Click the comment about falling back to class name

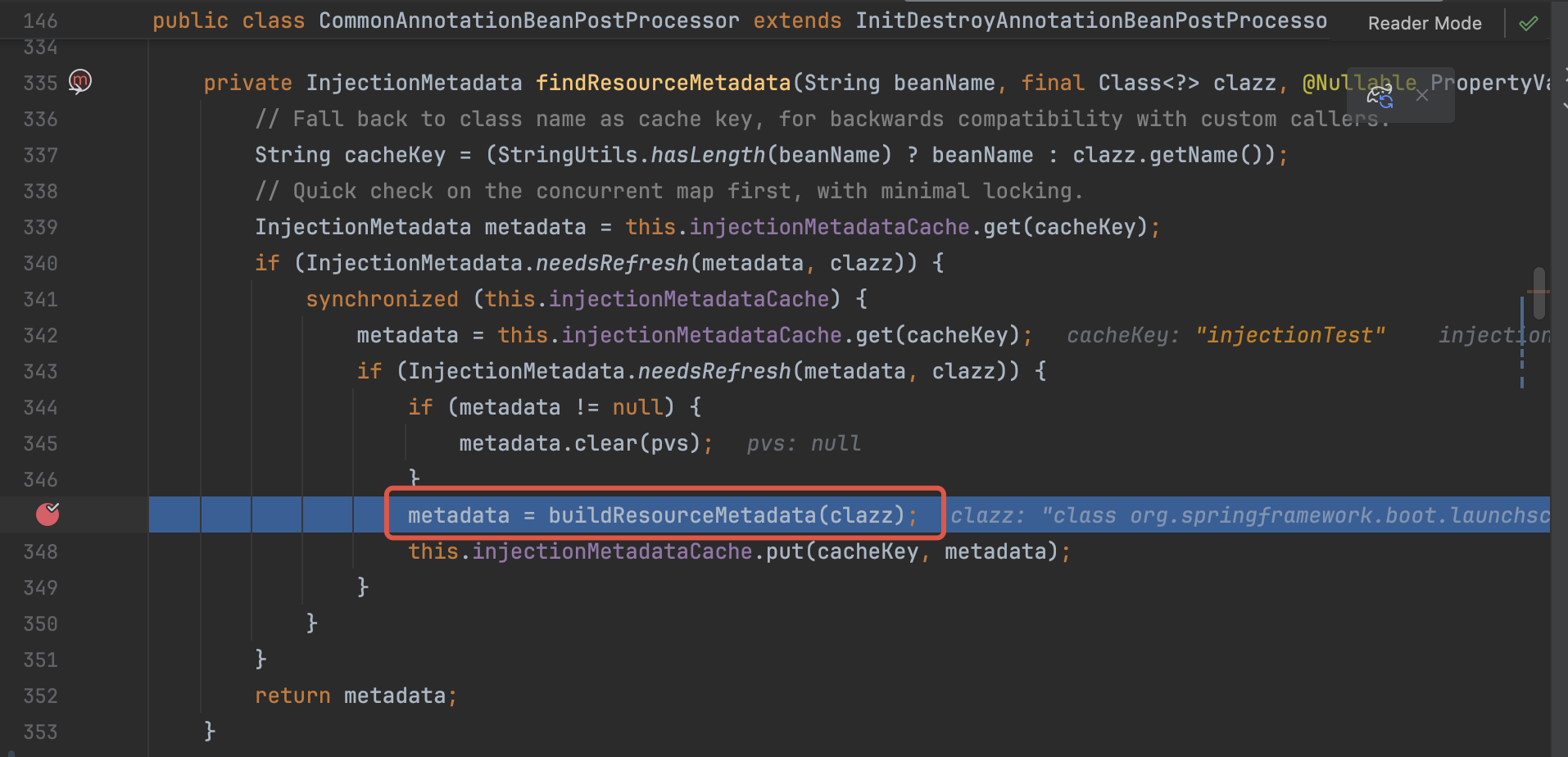(x=823, y=119)
